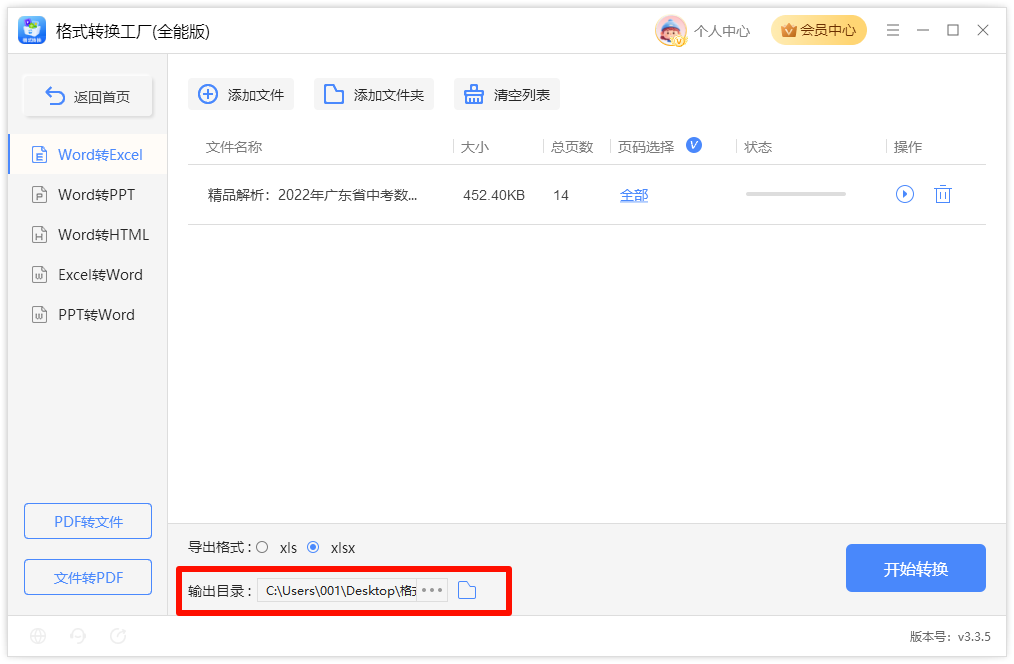The height and width of the screenshot is (664, 1014).
Task: Maximize the application window
Action: click(953, 30)
